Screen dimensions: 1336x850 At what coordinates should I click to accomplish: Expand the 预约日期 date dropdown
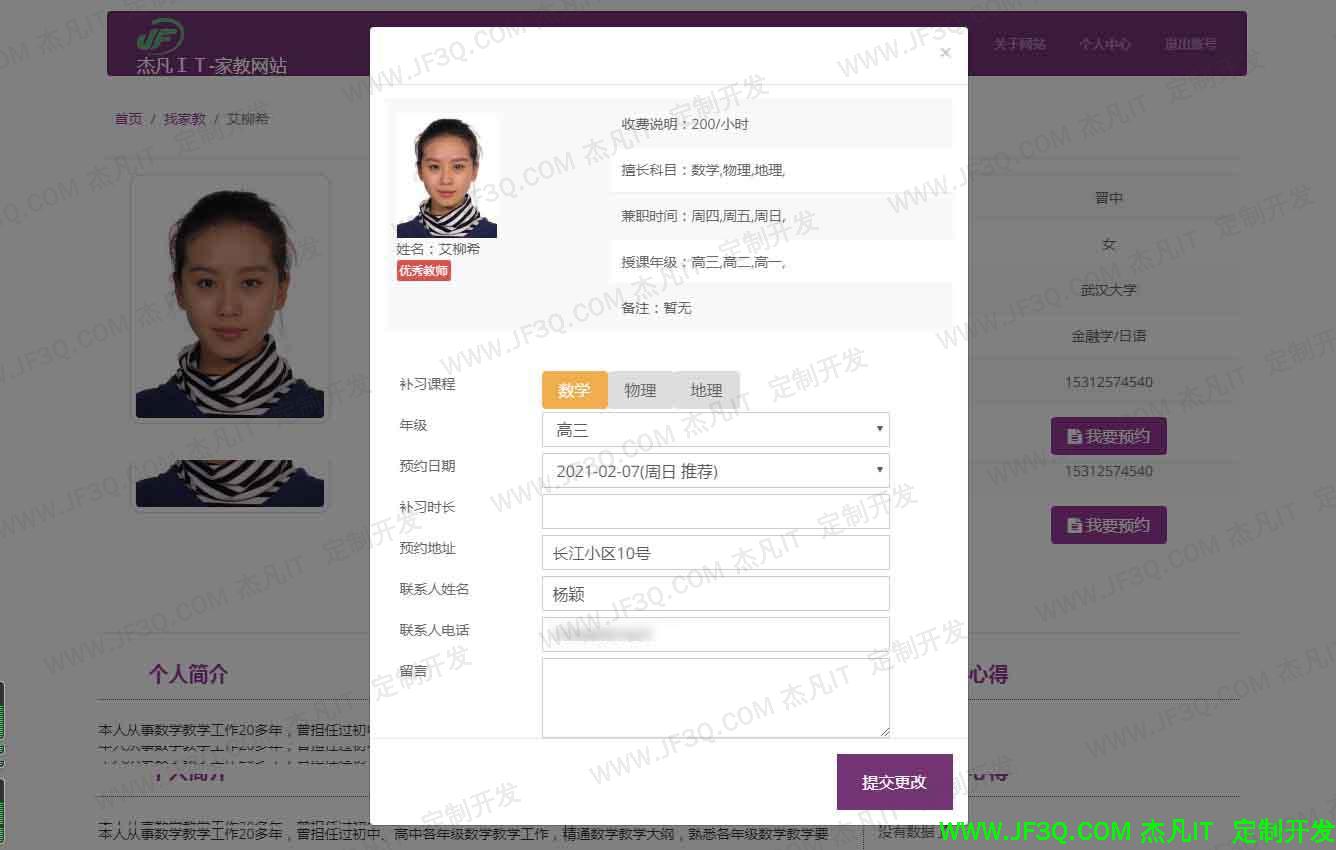point(715,471)
